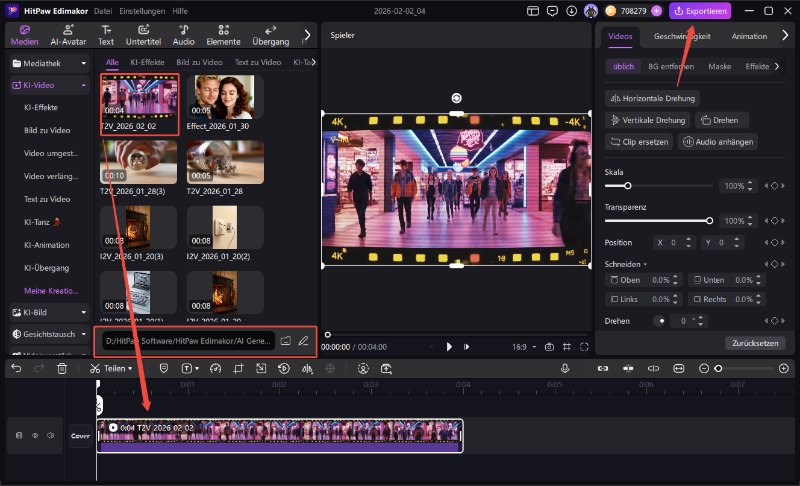This screenshot has height=486, width=800.
Task: Select Meine Kreatio... in the sidebar
Action: click(51, 291)
